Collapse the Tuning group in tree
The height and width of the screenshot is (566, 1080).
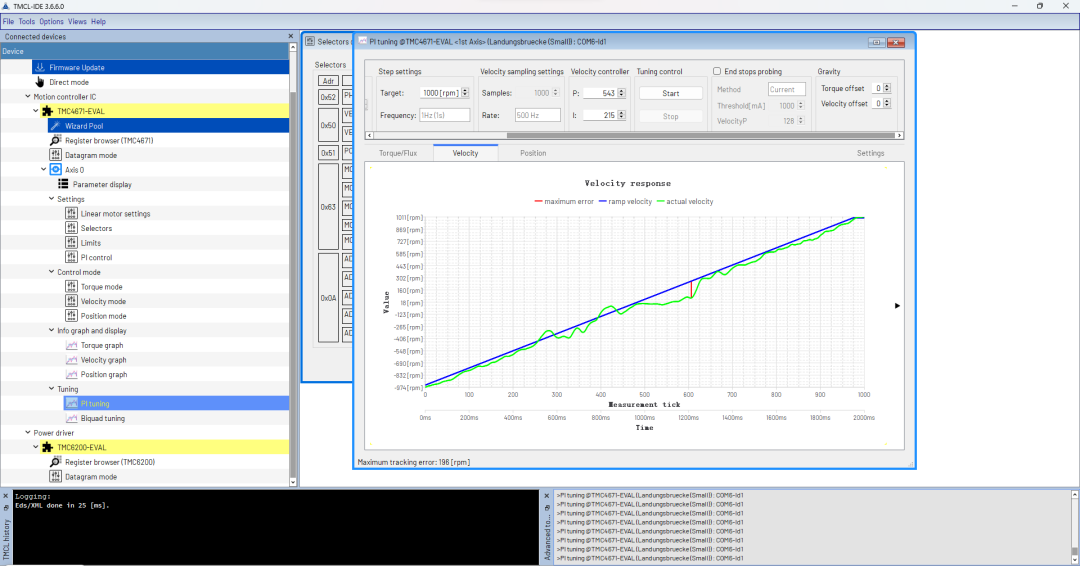50,389
